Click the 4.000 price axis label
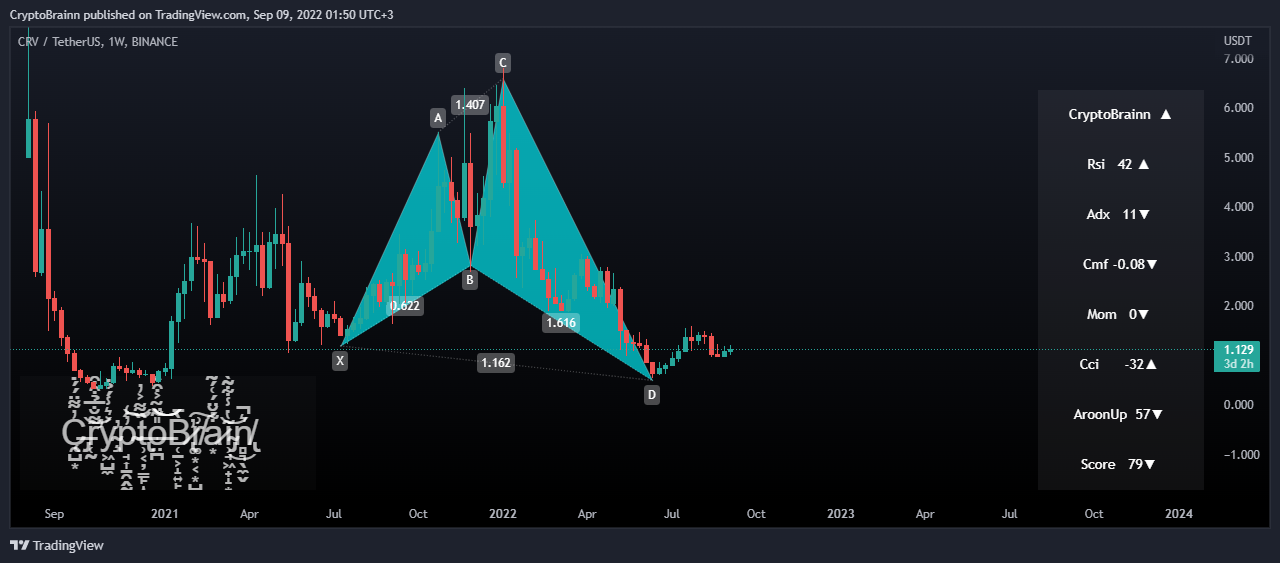 coord(1239,207)
